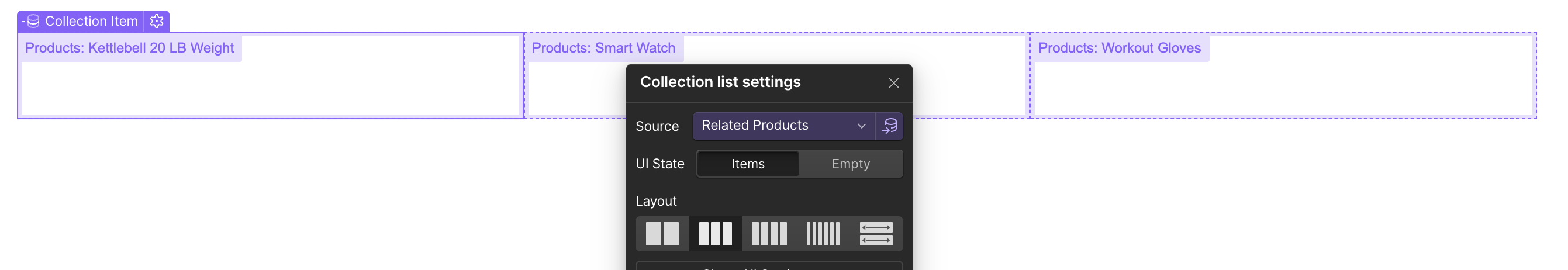Select the Products: Smart Watch label
The image size is (1568, 270).
coord(603,48)
